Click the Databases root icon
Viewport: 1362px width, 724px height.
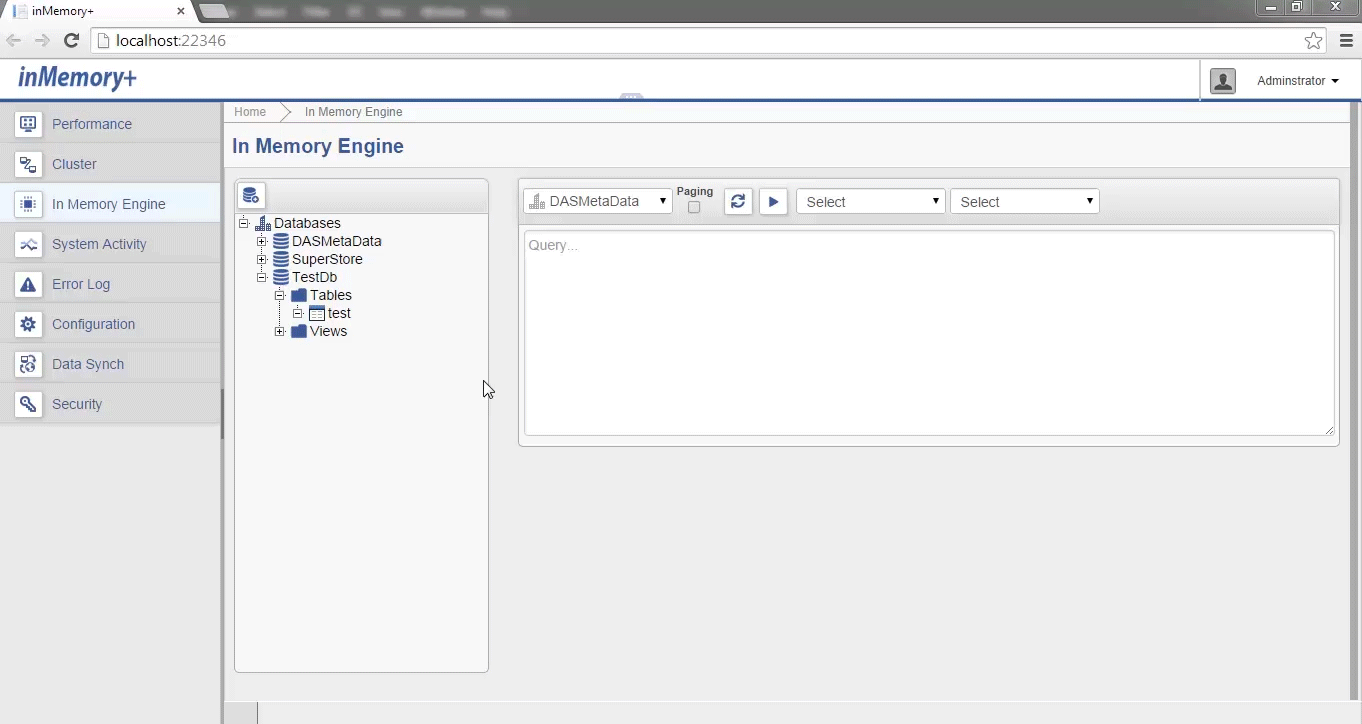tap(263, 223)
